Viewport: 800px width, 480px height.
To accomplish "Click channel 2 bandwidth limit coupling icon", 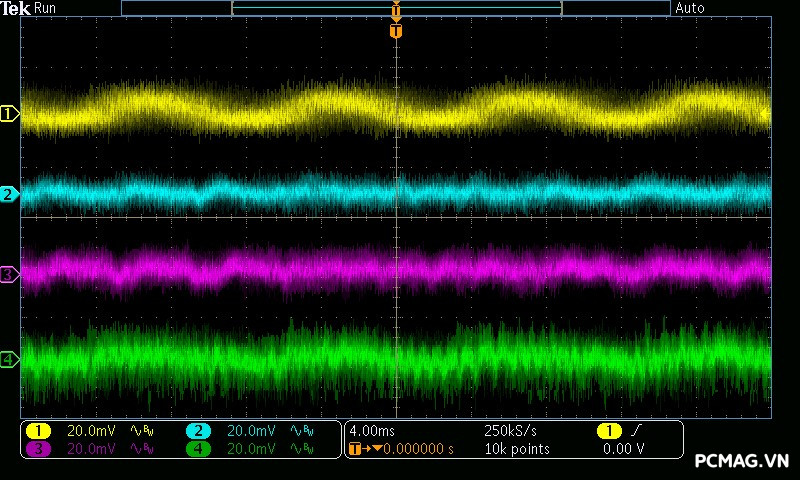I will (x=302, y=431).
